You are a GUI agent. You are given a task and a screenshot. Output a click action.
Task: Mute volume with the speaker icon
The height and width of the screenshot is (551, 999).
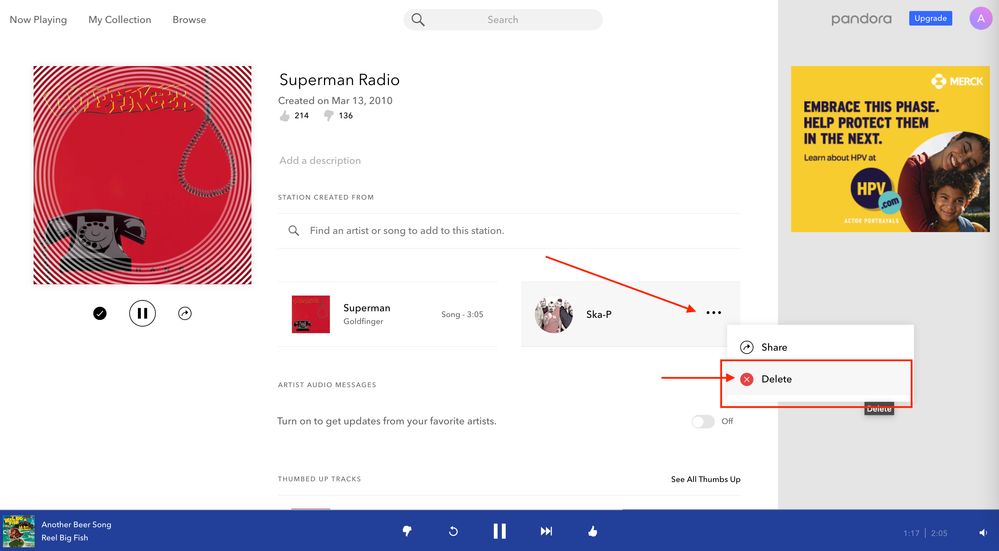982,533
